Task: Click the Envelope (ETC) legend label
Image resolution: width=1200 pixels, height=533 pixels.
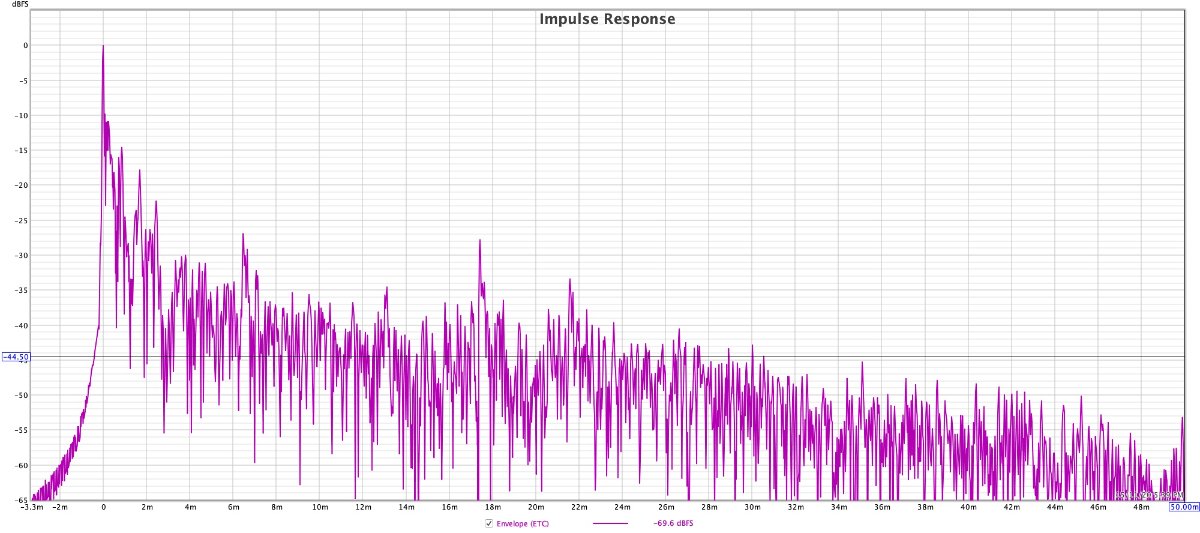Action: tap(522, 523)
